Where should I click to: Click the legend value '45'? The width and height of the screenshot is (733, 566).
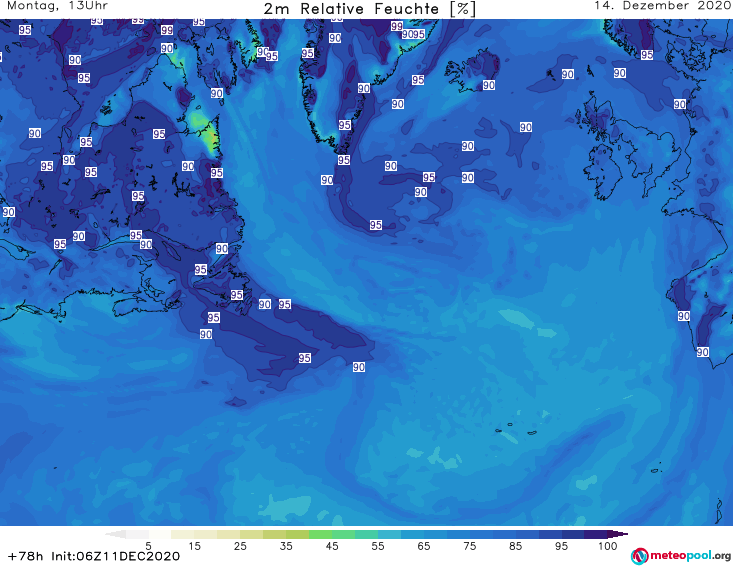pos(332,546)
